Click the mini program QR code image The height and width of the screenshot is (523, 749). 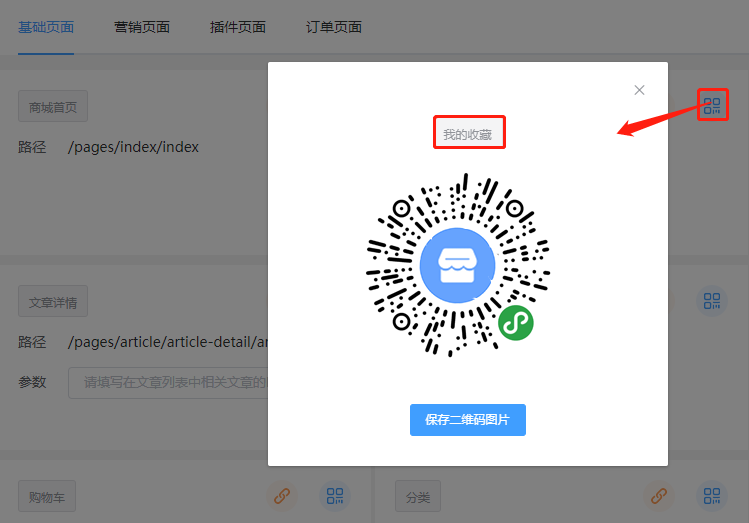click(x=458, y=265)
